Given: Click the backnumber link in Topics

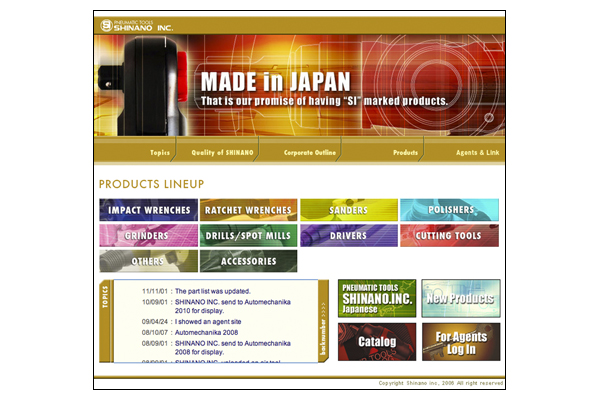Looking at the screenshot, I should [323, 329].
